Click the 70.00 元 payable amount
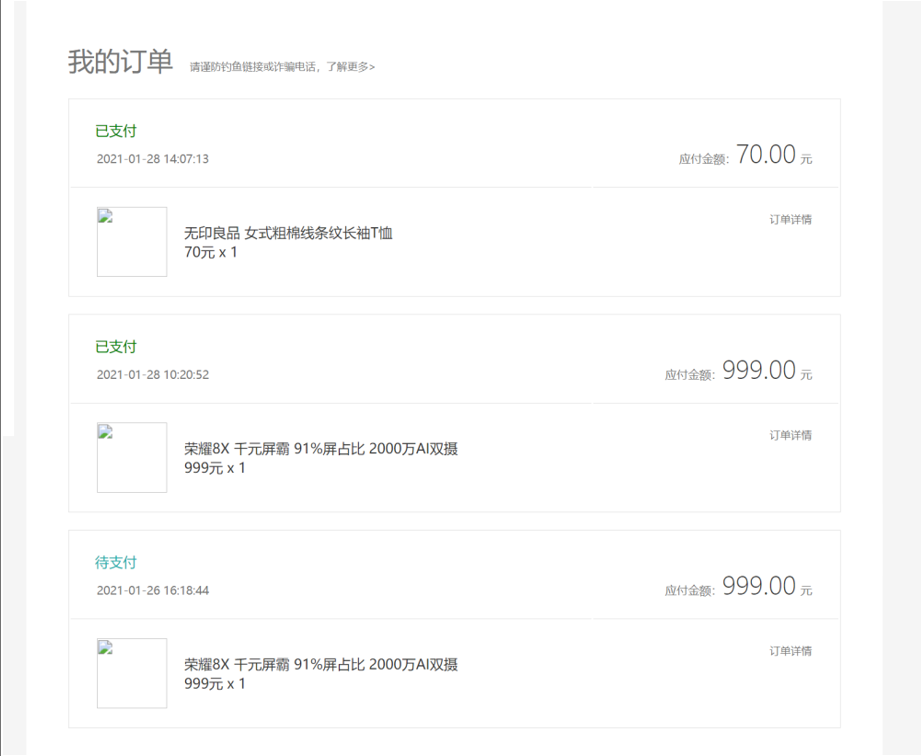921x756 pixels. coord(766,155)
